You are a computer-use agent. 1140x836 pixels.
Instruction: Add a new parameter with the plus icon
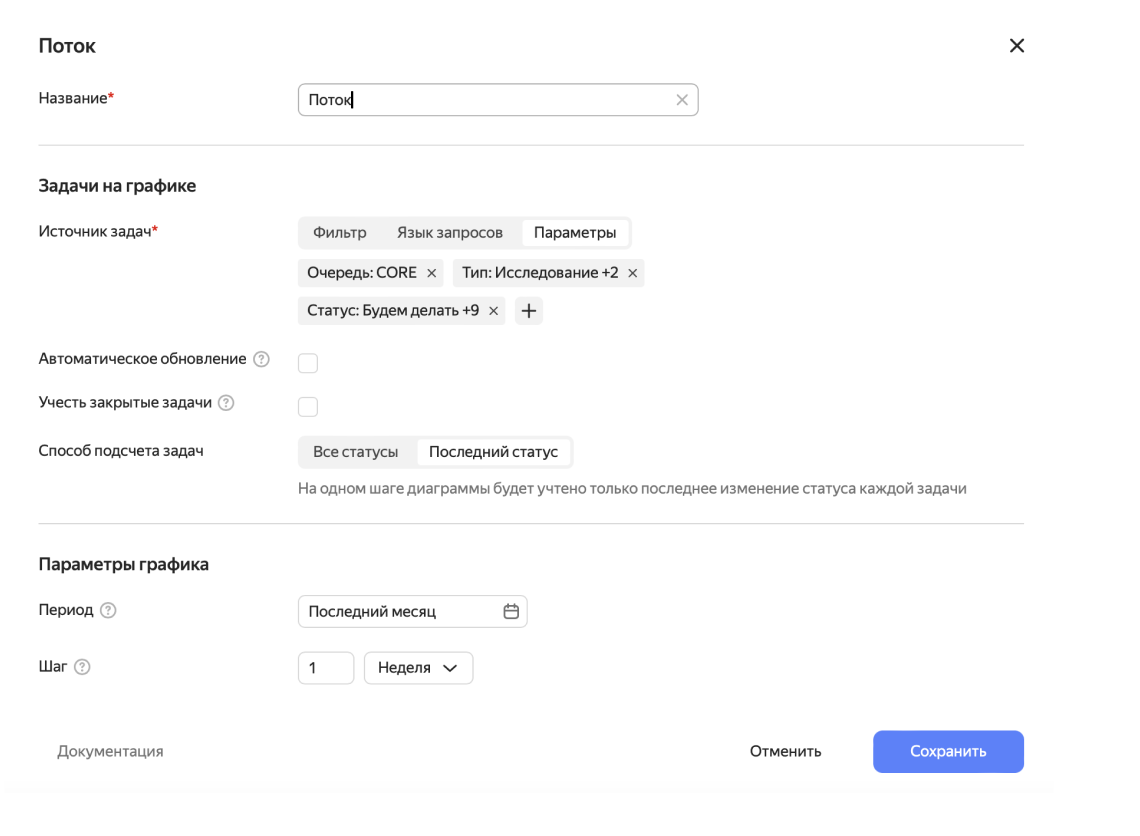coord(529,310)
